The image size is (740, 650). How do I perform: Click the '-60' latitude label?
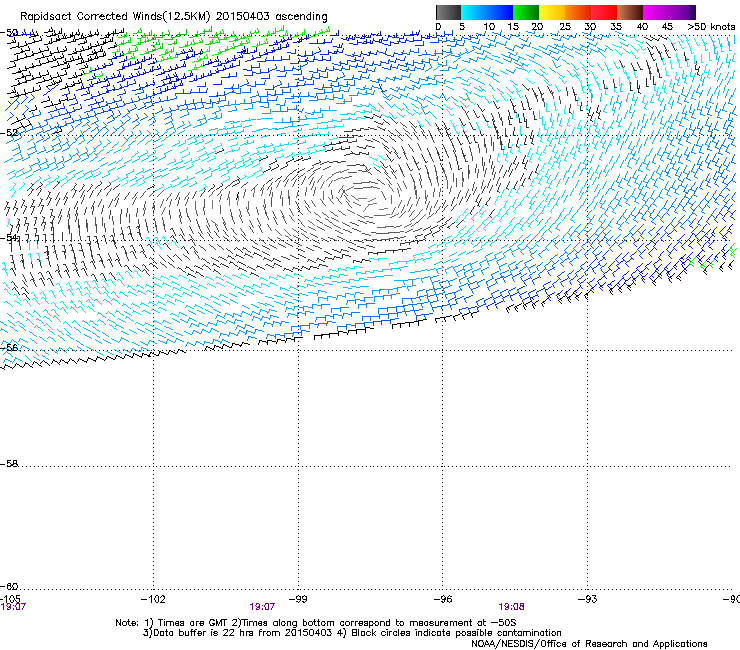pos(9,586)
